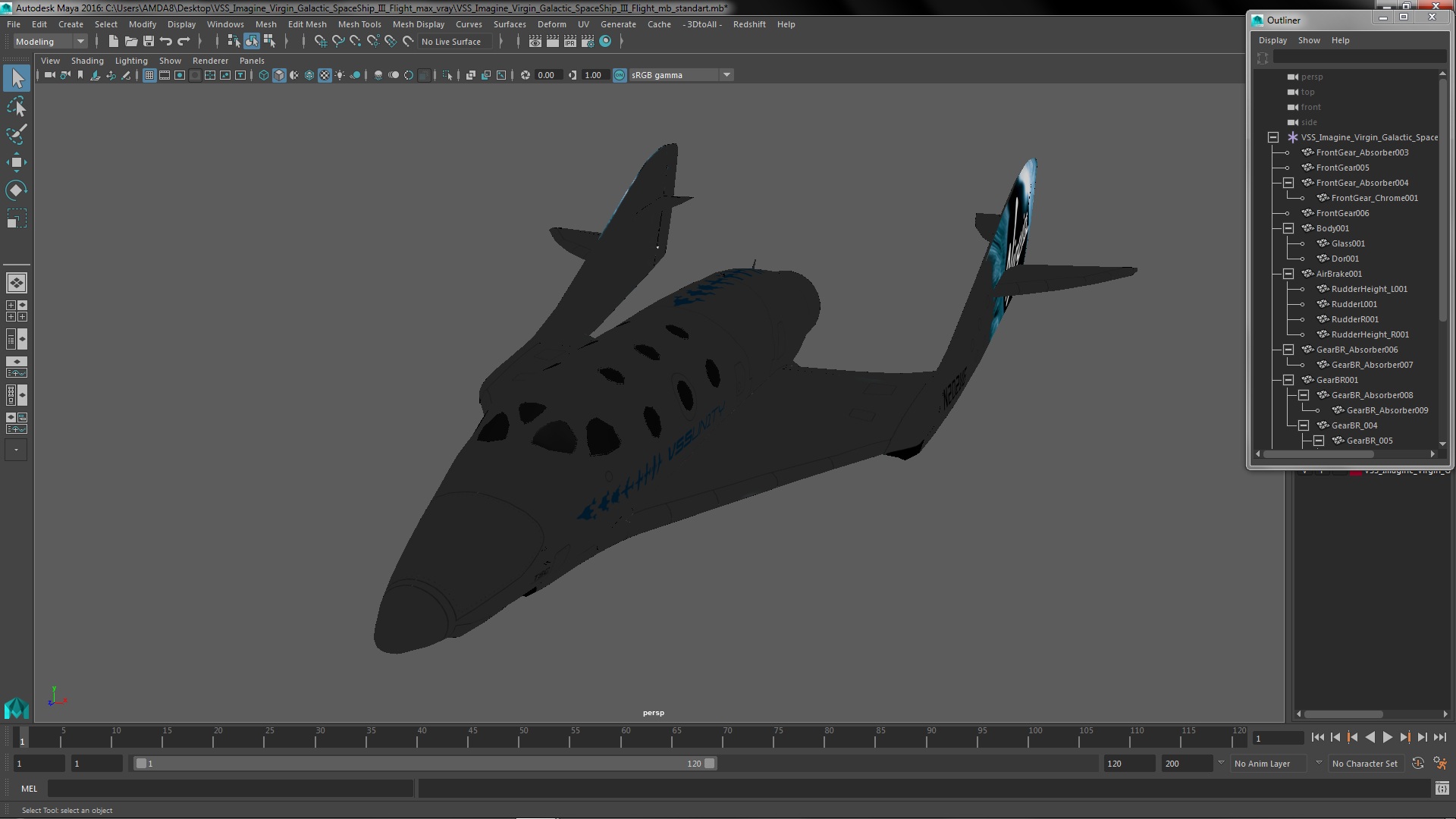Open the Deform menu
This screenshot has height=819, width=1456.
[x=552, y=24]
